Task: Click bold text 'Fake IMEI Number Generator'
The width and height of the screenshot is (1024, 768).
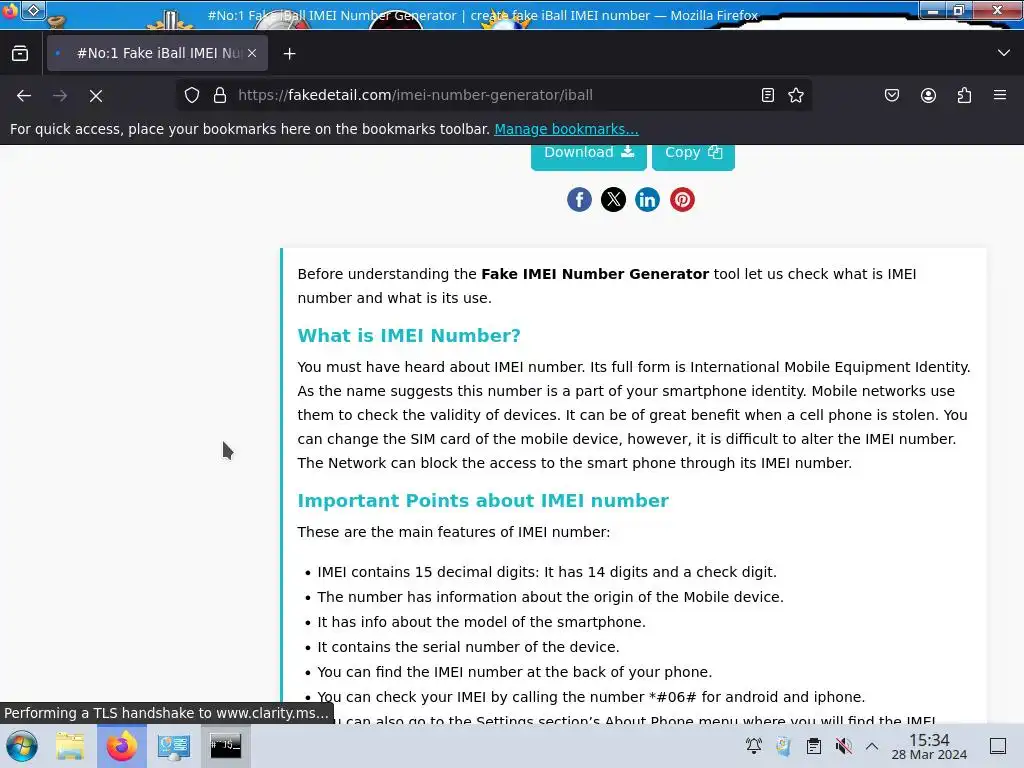Action: tap(595, 274)
